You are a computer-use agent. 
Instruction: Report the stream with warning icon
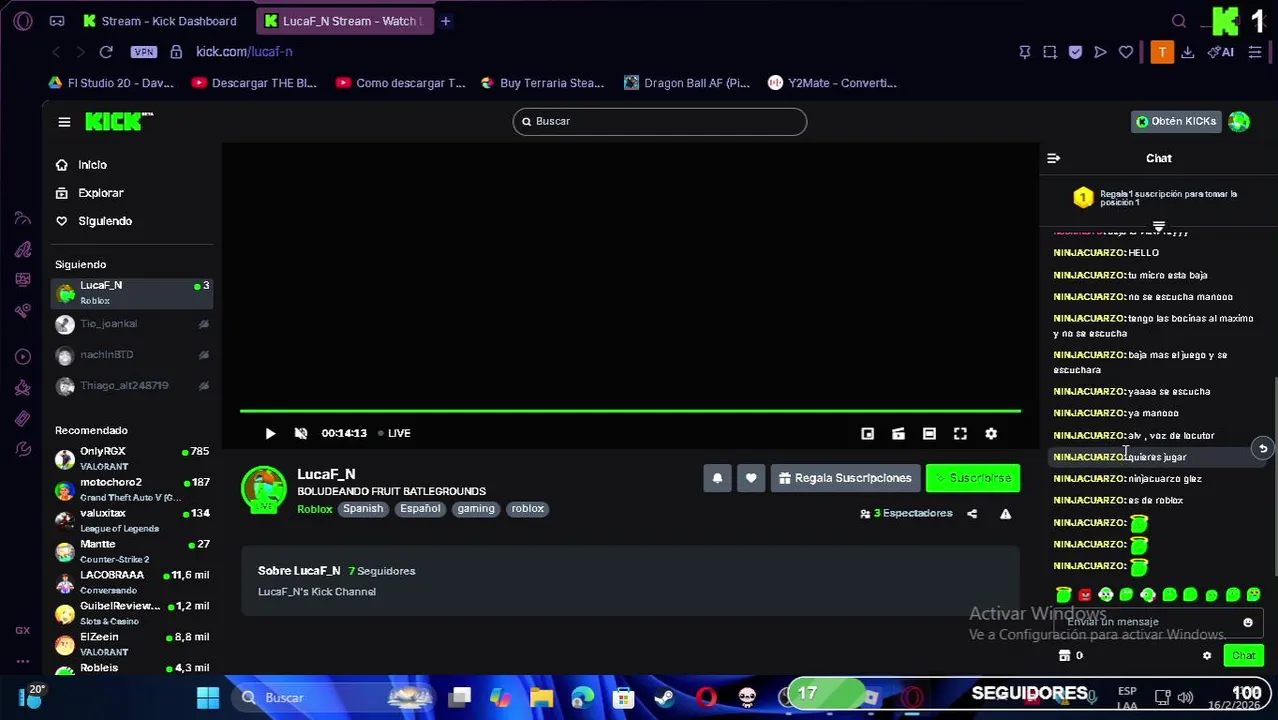point(1005,514)
